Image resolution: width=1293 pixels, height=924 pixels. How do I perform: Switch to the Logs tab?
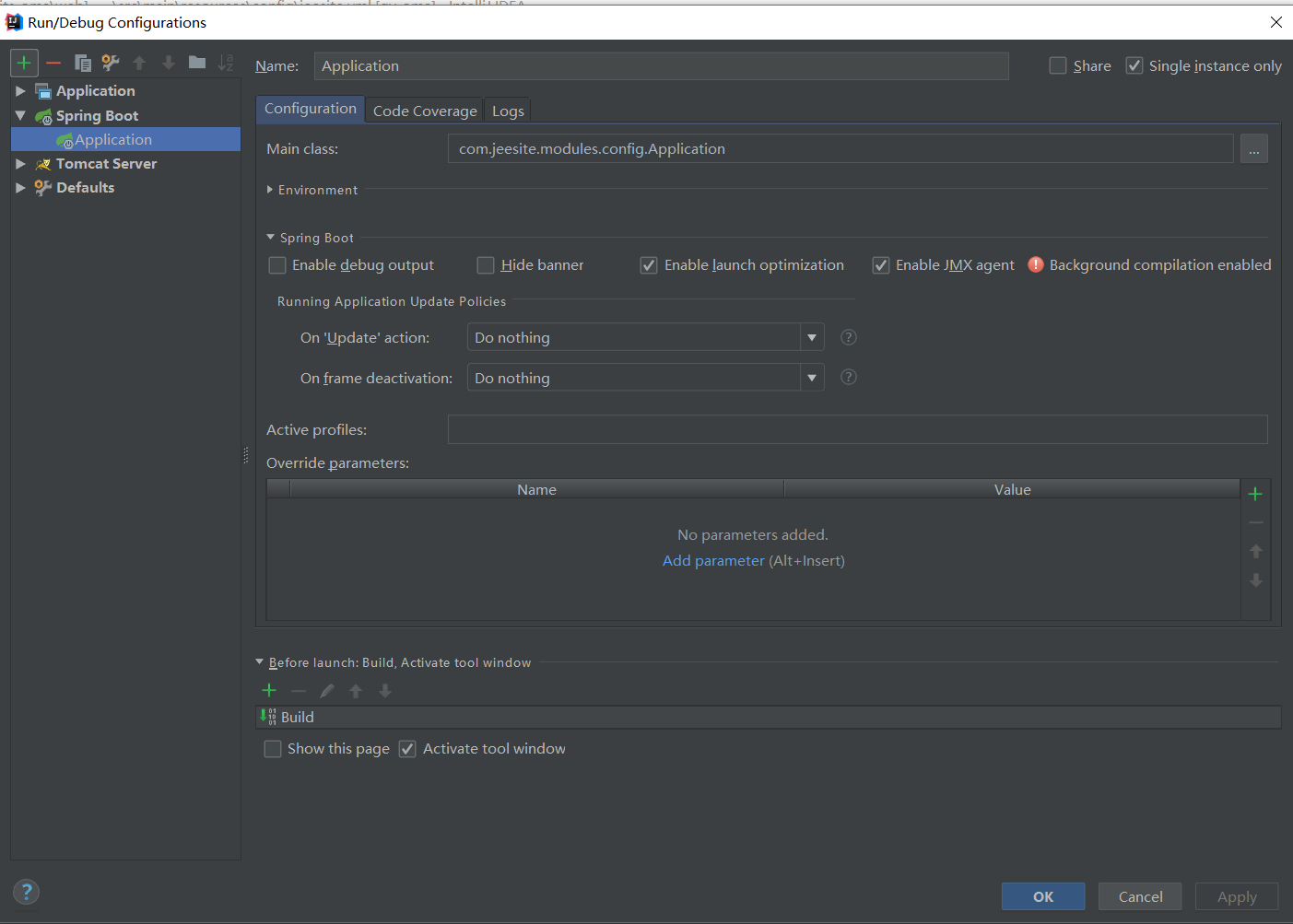pyautogui.click(x=508, y=111)
